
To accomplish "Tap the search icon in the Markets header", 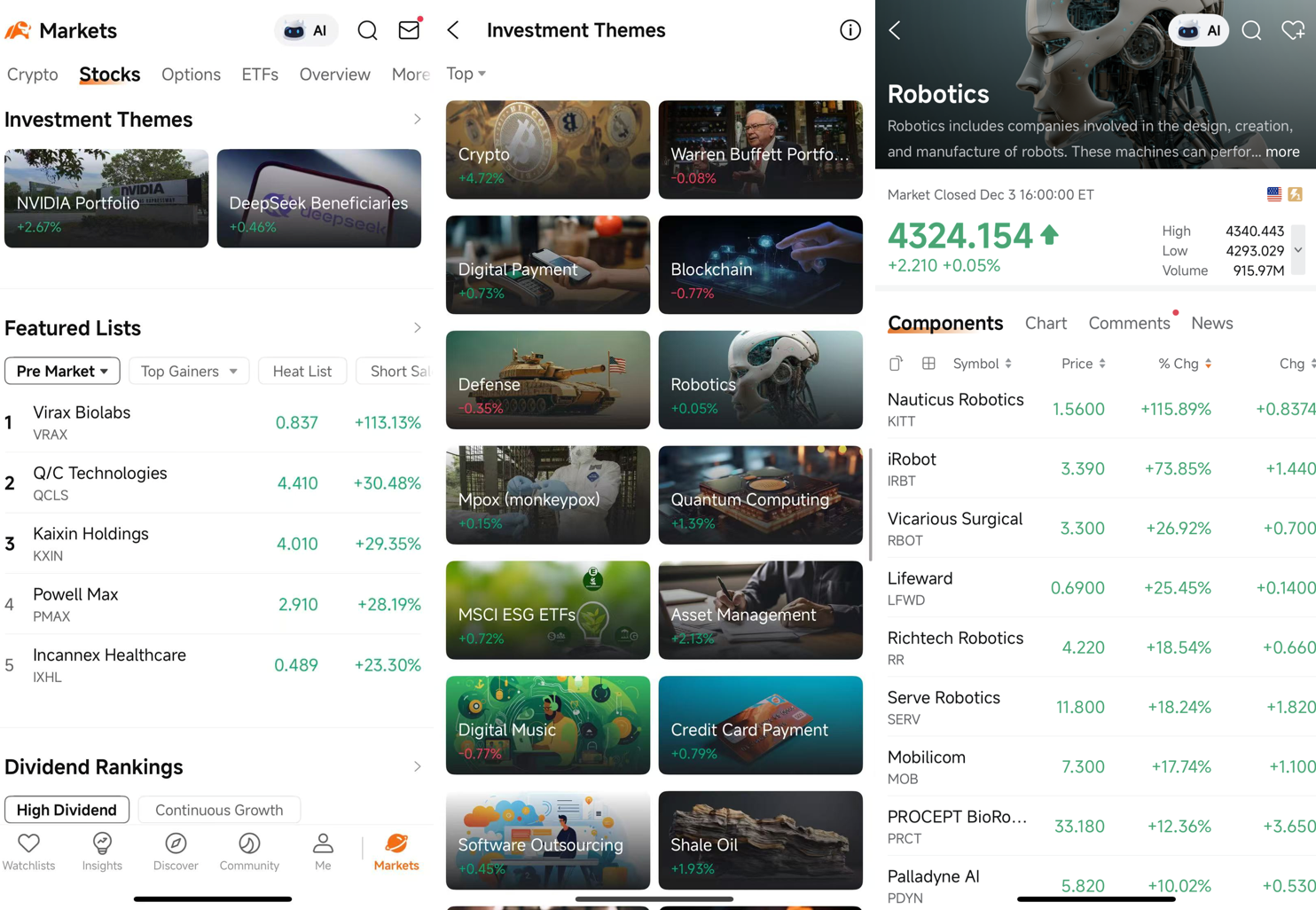I will [x=367, y=30].
